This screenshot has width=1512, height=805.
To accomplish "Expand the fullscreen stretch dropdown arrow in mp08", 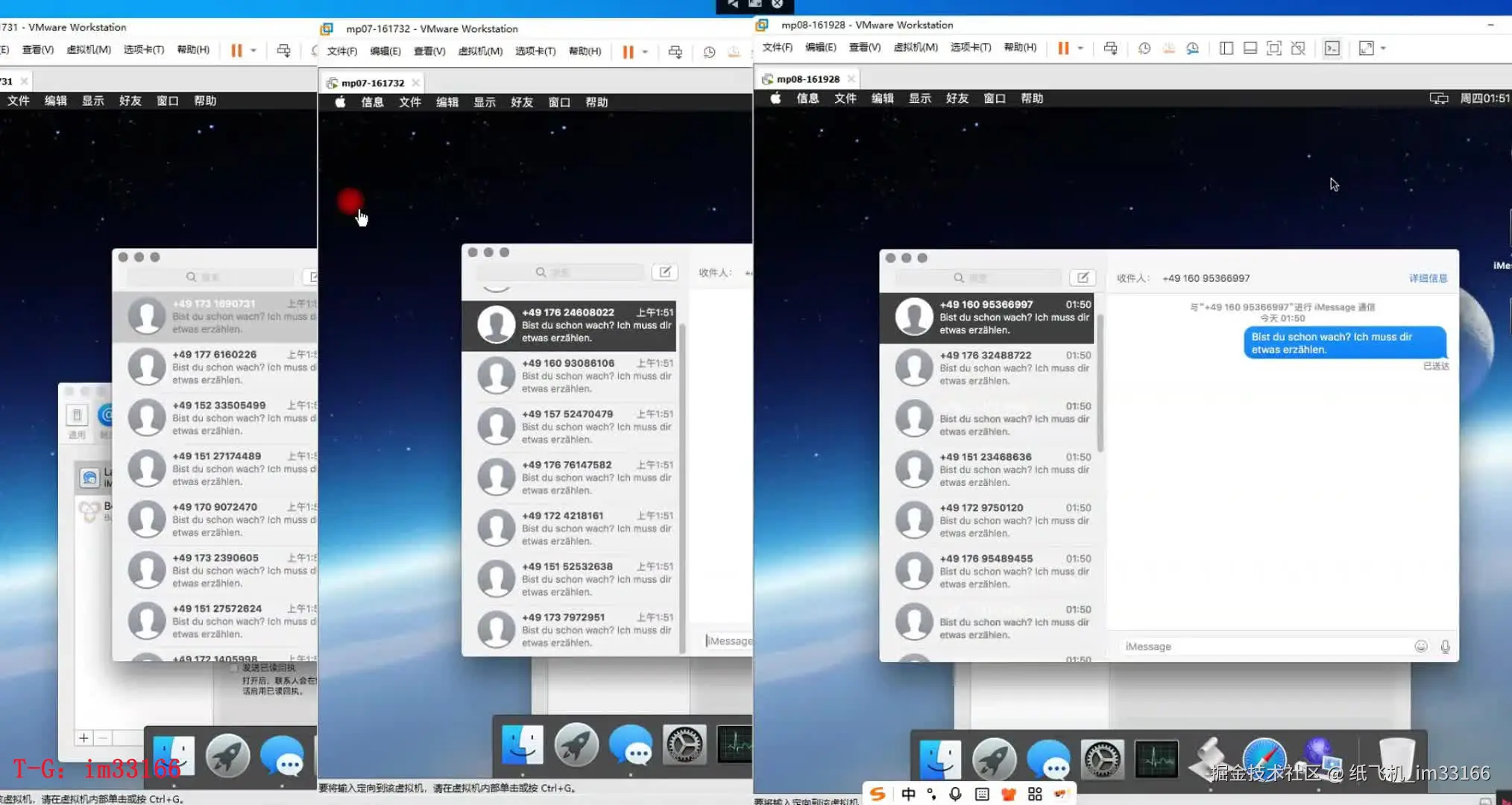I will tap(1384, 48).
